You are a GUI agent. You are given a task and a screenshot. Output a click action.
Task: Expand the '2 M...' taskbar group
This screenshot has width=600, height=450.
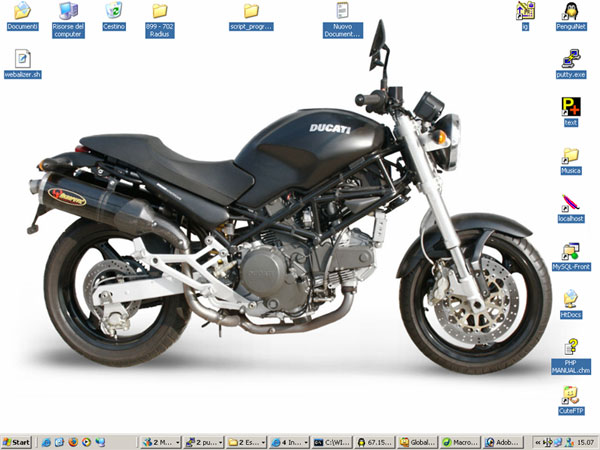point(161,443)
